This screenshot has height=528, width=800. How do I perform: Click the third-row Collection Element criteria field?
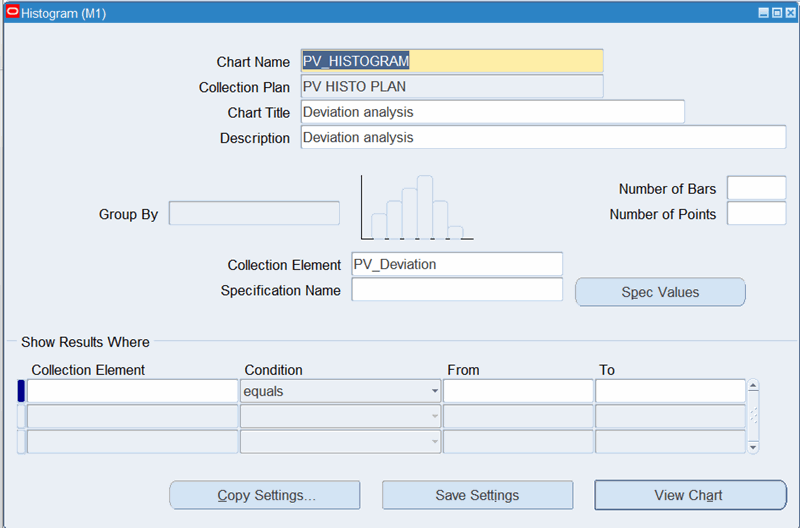[133, 442]
